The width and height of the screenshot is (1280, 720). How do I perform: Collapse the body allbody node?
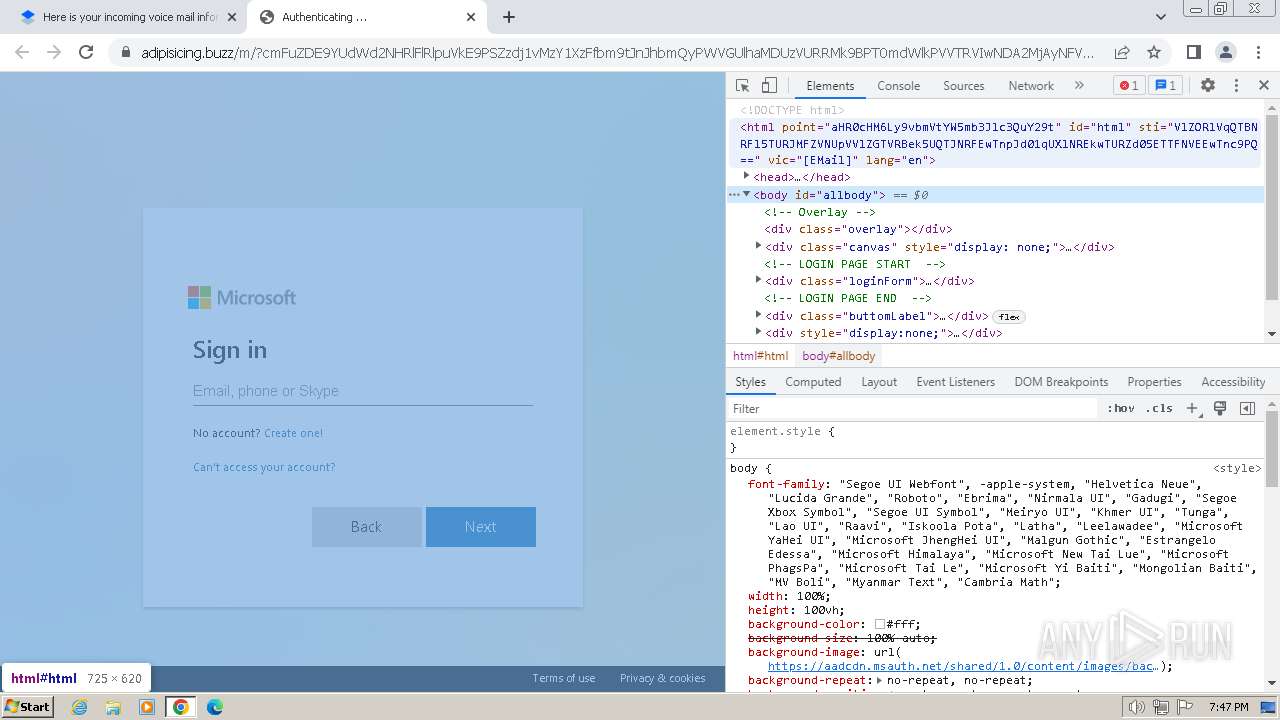tap(746, 194)
